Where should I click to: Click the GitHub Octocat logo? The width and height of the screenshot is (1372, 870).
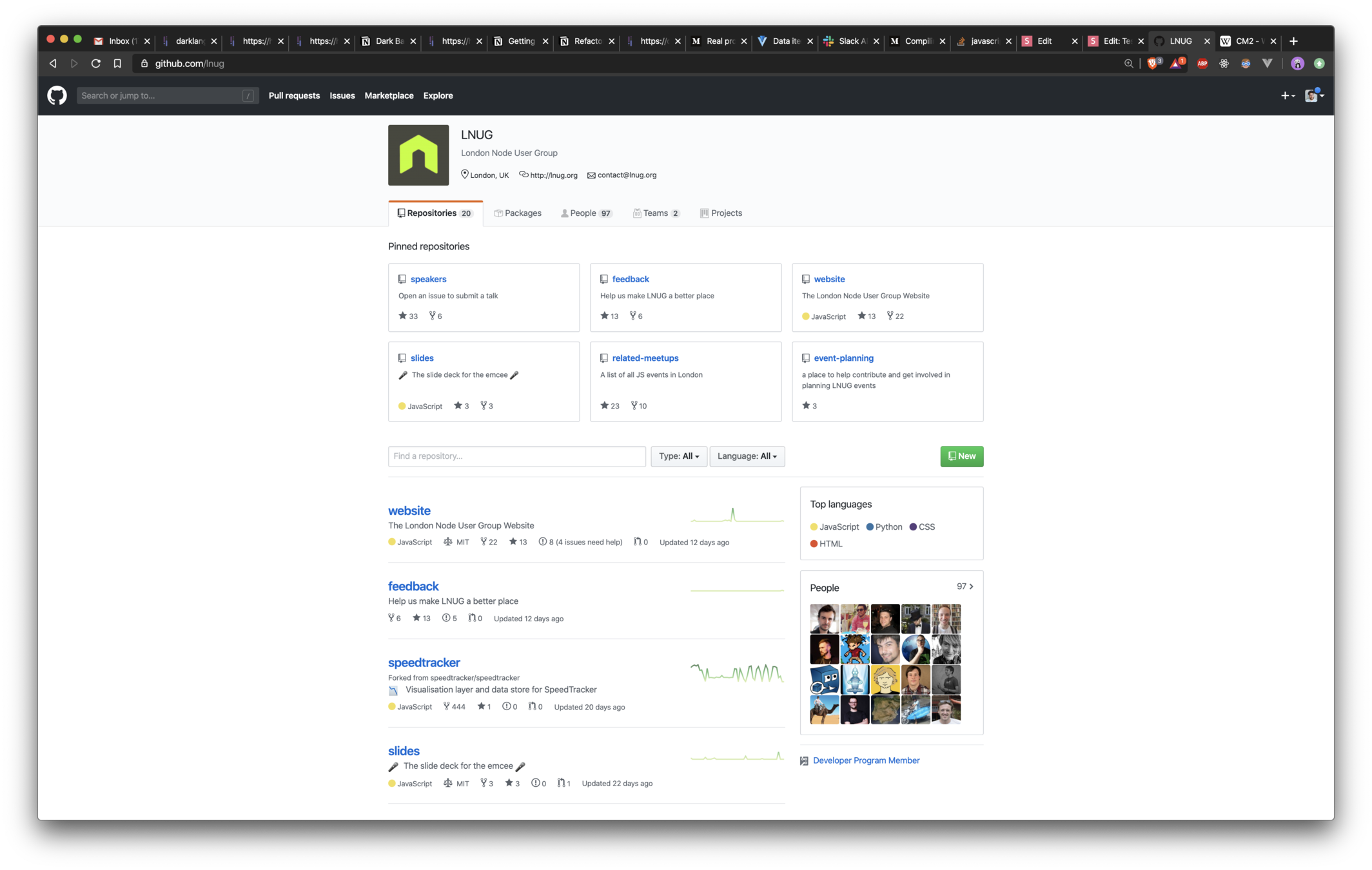(57, 95)
